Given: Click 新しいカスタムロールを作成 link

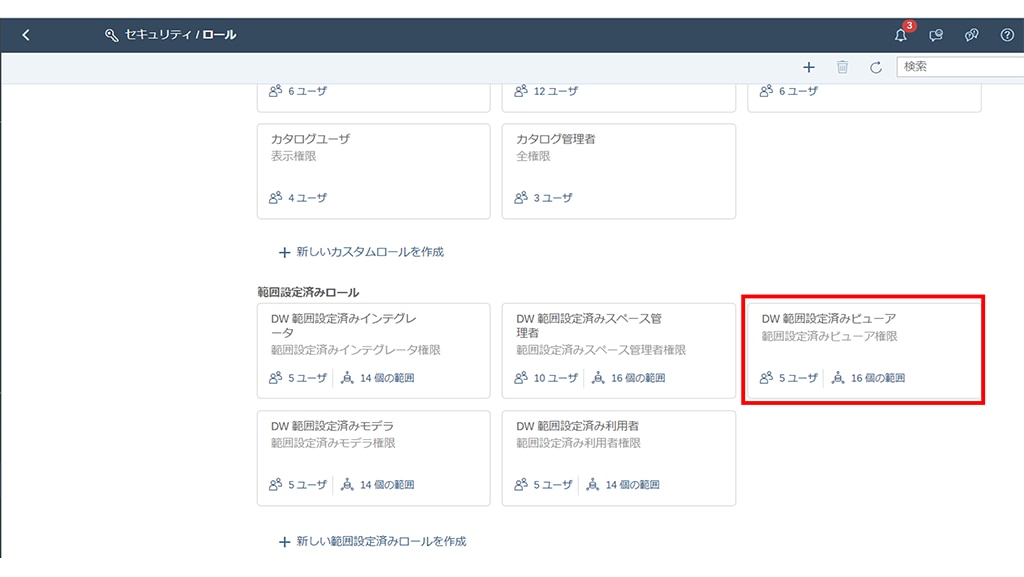Looking at the screenshot, I should (x=369, y=252).
